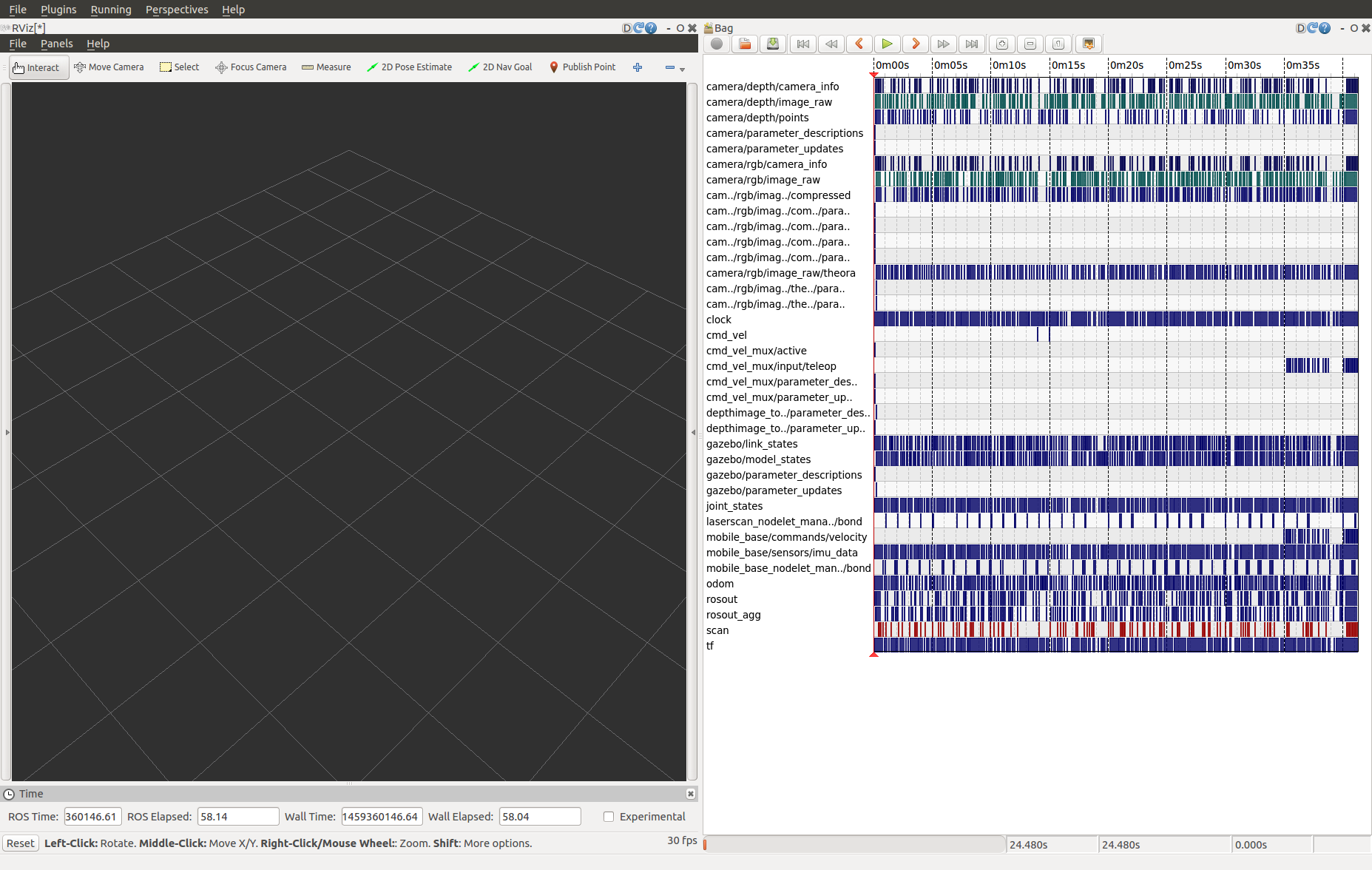Click the bag playback progress bar
Viewport: 1372px width, 870px height.
point(854,844)
